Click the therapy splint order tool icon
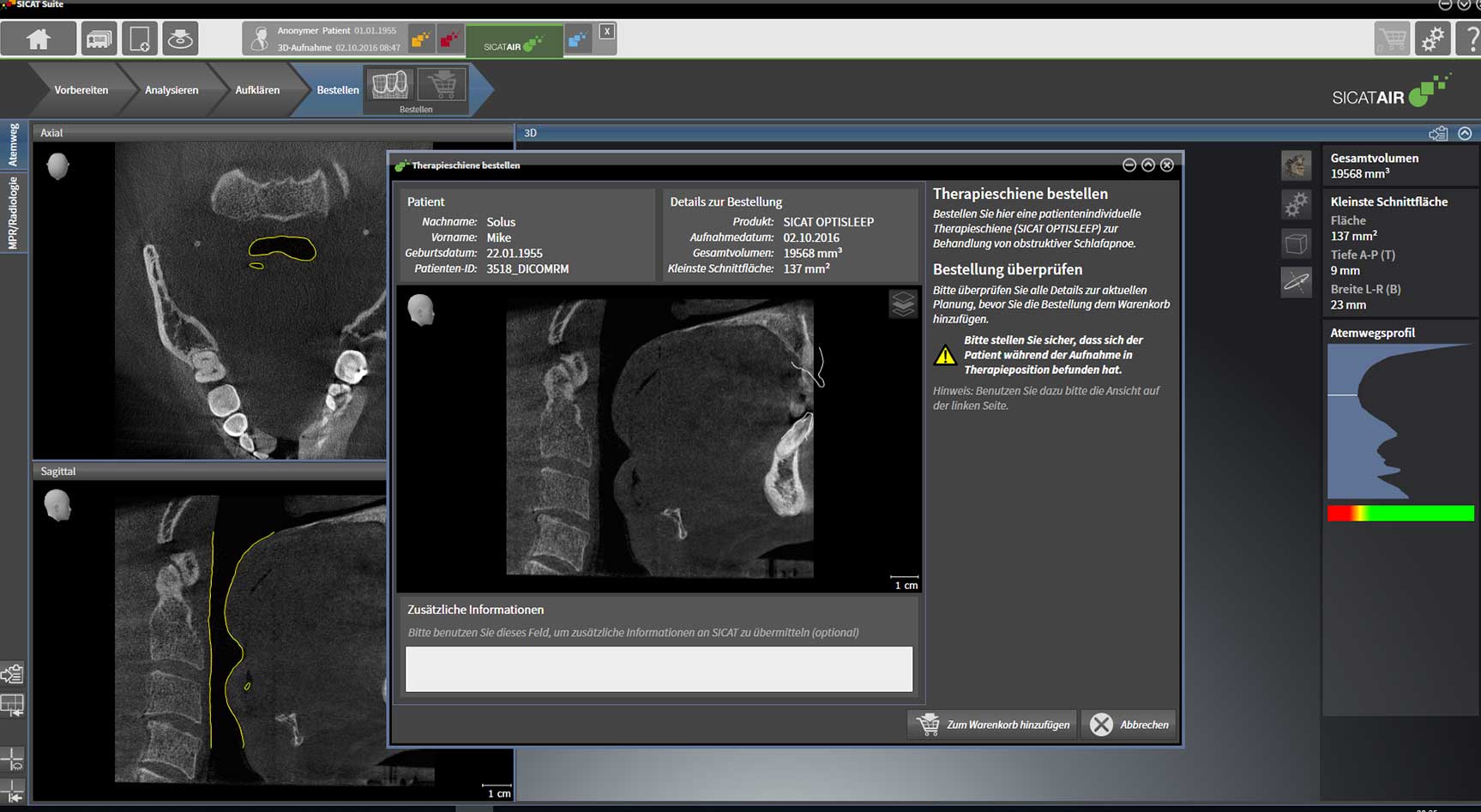The image size is (1481, 812). [x=390, y=84]
